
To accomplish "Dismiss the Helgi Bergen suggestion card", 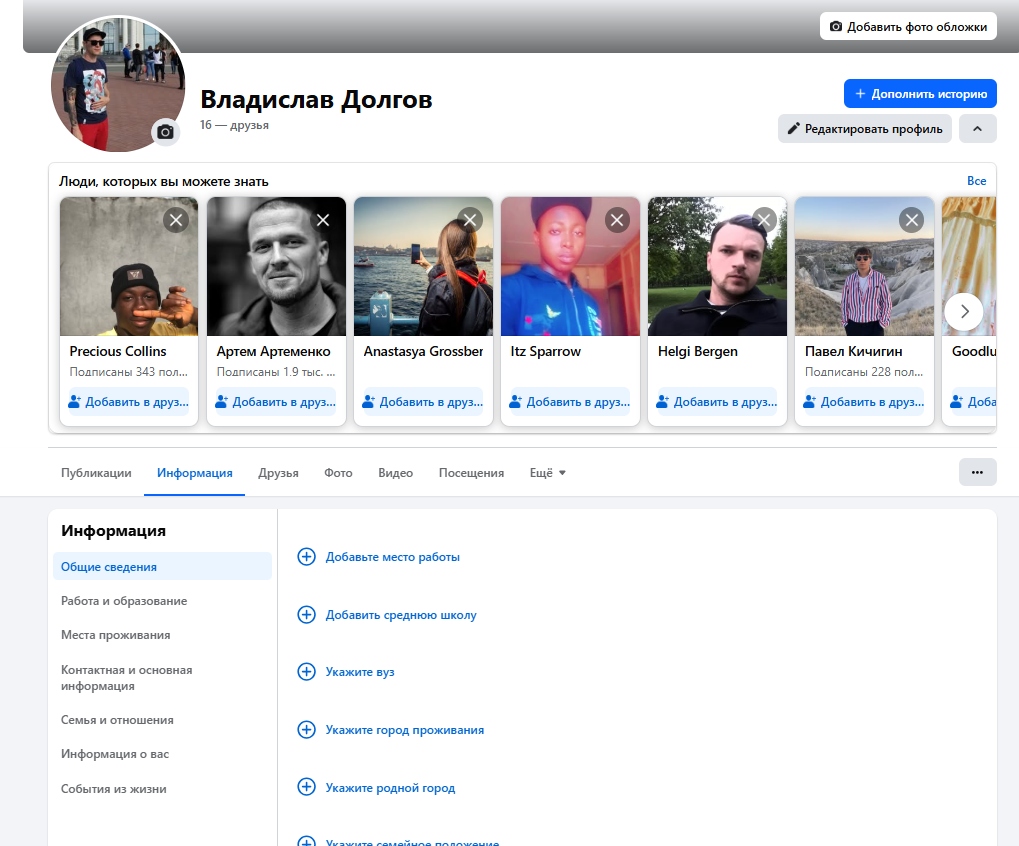I will [x=764, y=220].
